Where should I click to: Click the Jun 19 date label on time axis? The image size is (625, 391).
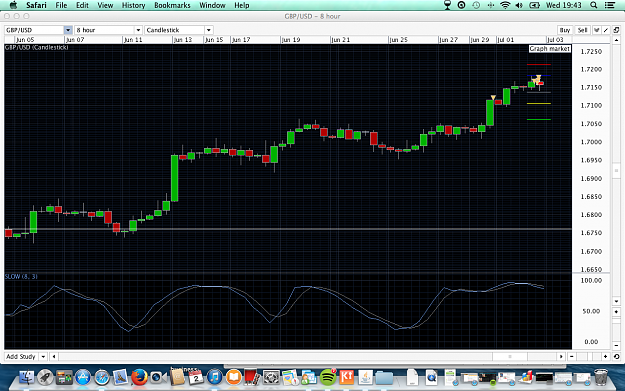click(291, 40)
